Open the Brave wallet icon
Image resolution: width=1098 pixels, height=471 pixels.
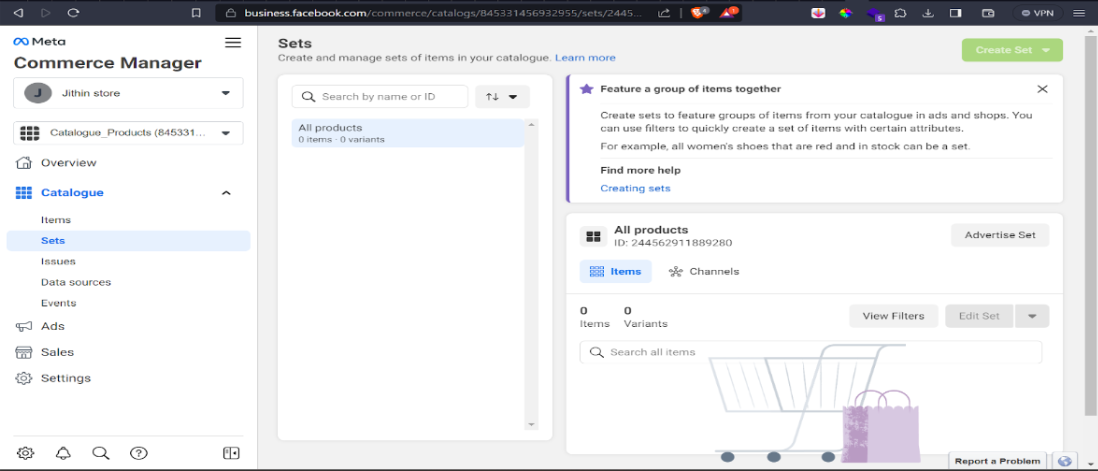[988, 13]
